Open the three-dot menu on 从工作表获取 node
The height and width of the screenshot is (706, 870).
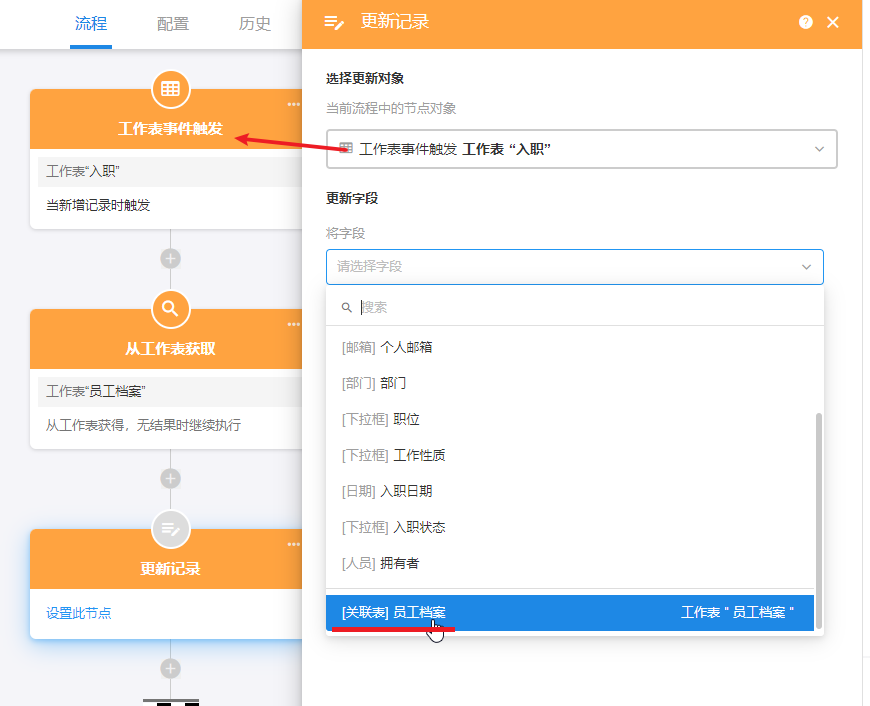293,324
